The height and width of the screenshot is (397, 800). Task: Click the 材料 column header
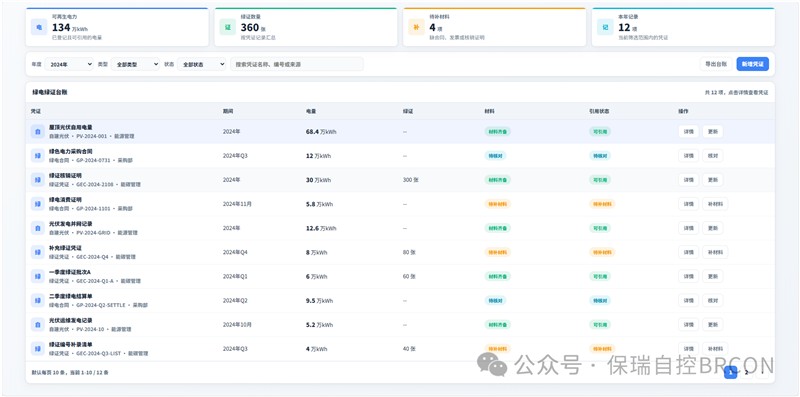489,111
